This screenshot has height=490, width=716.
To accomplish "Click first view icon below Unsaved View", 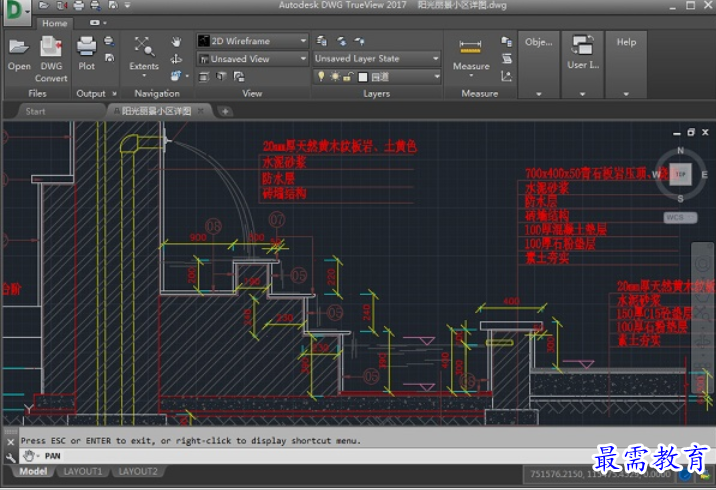I will [204, 77].
